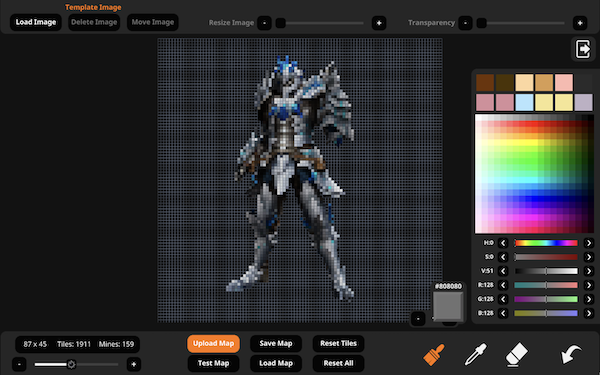Pick the dark olive-brown second swatch

(x=504, y=83)
